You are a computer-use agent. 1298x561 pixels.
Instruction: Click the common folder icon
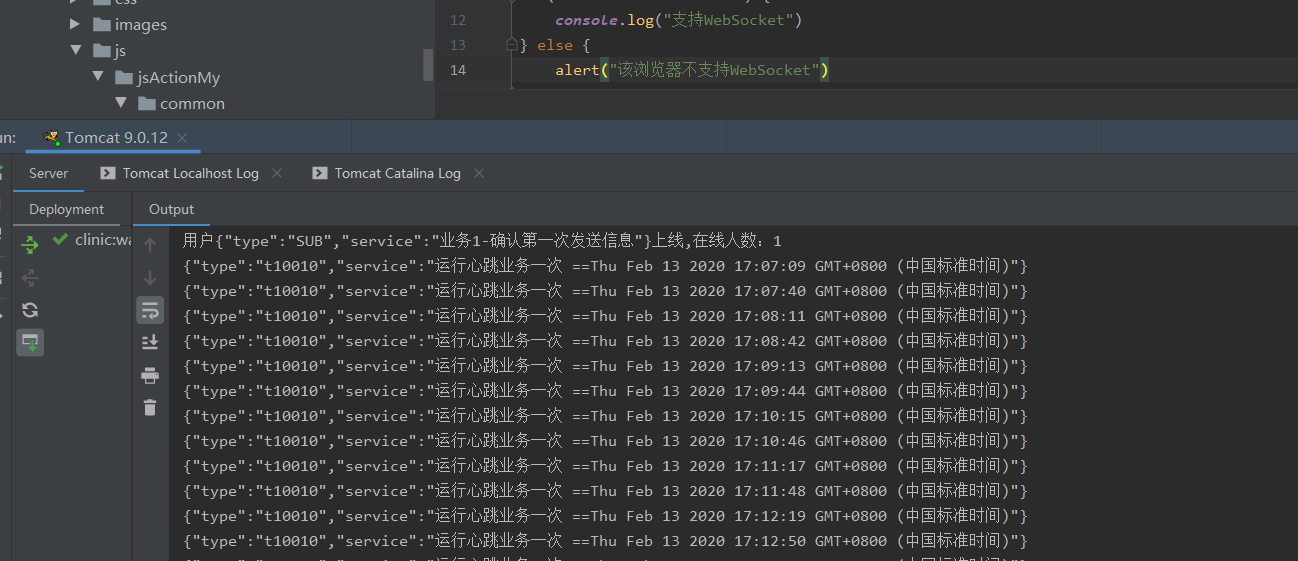click(x=146, y=103)
